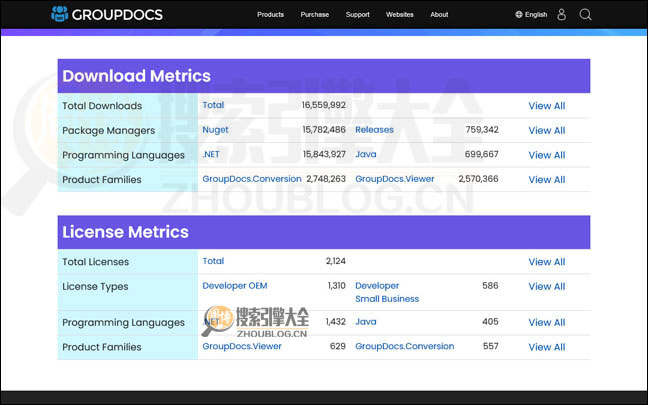Open the Purchase menu
Viewport: 648px width, 405px height.
314,14
